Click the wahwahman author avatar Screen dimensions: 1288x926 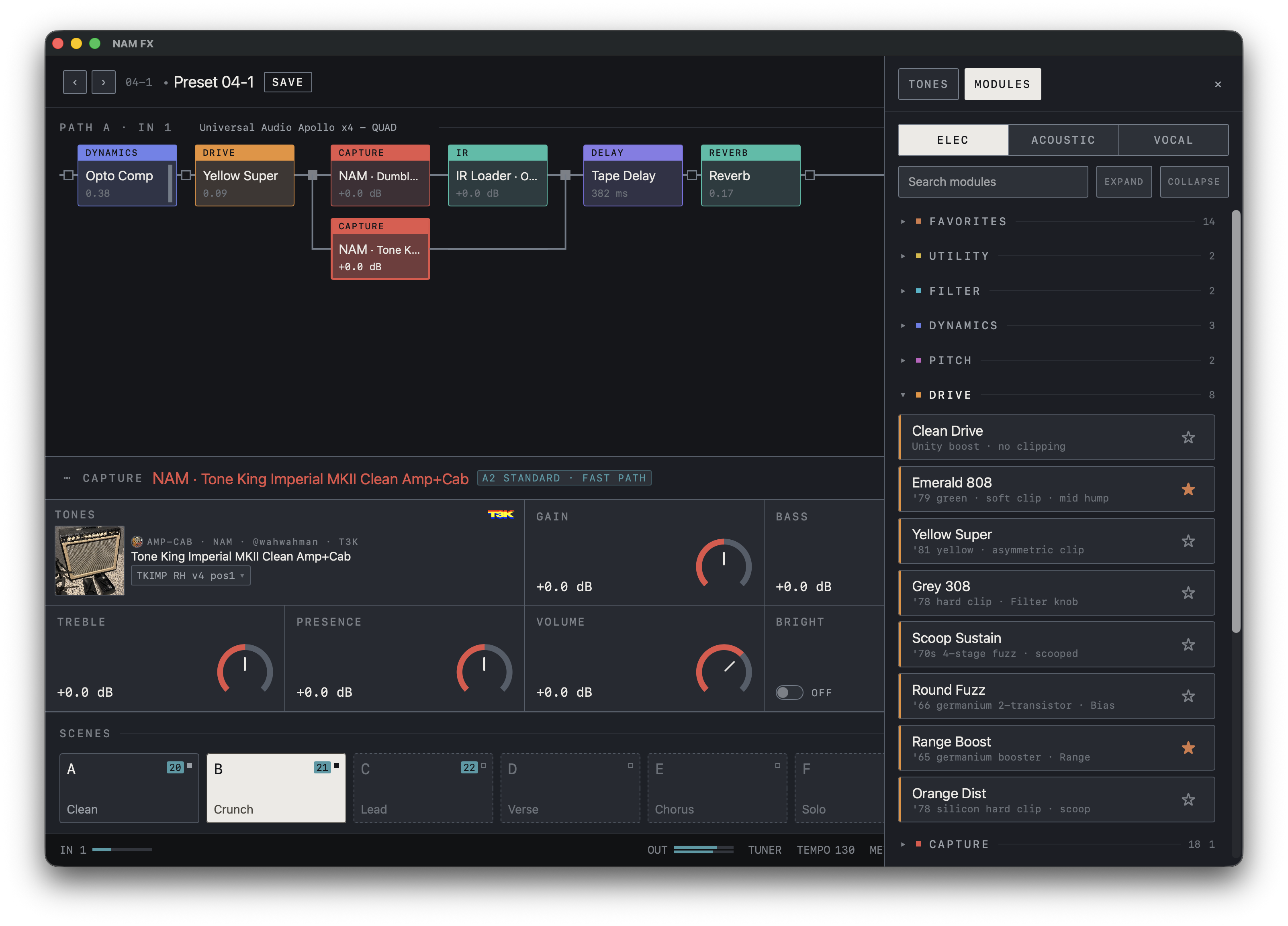(137, 542)
